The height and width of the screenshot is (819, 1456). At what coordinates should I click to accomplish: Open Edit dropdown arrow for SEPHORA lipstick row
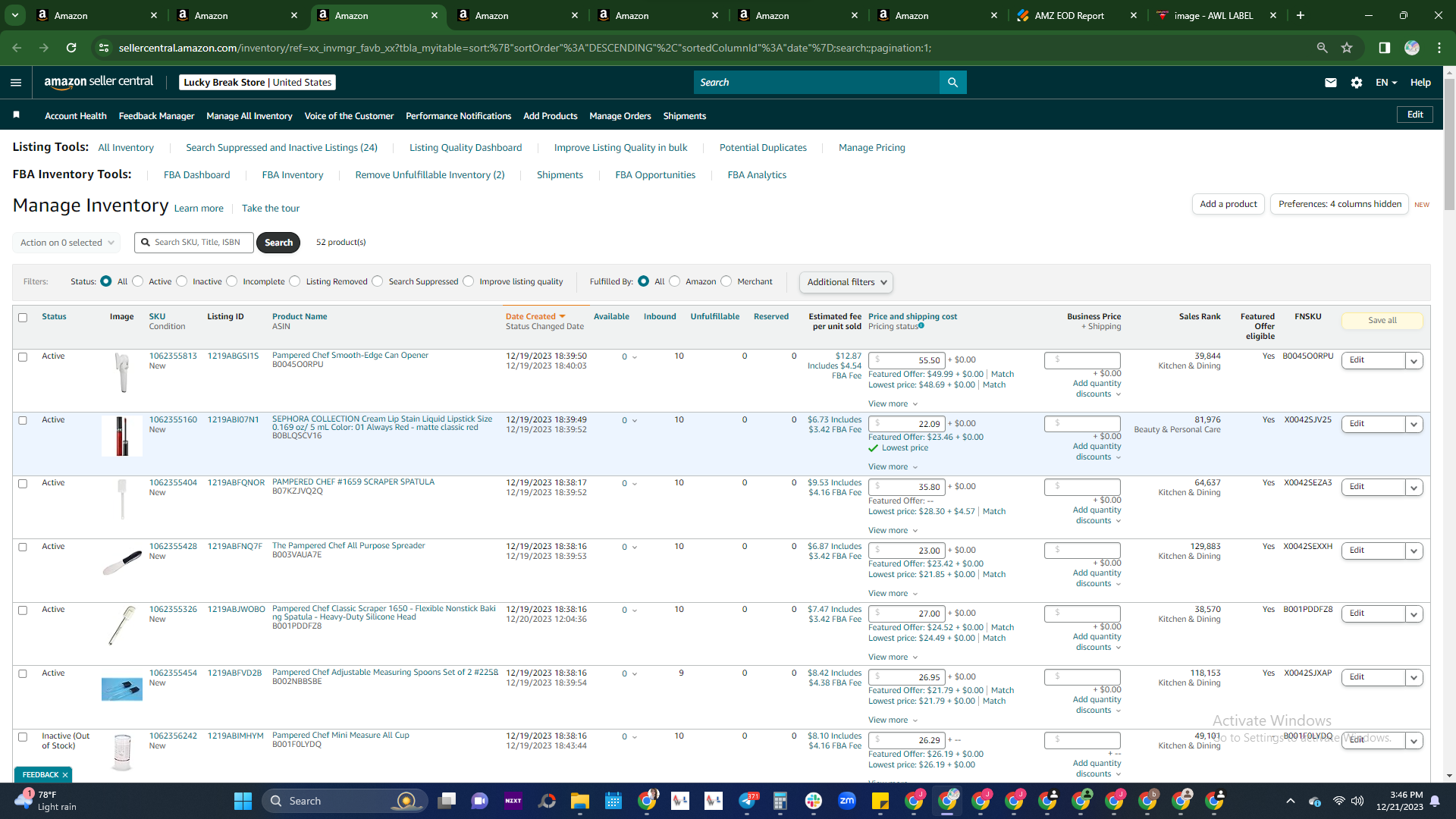pos(1414,425)
